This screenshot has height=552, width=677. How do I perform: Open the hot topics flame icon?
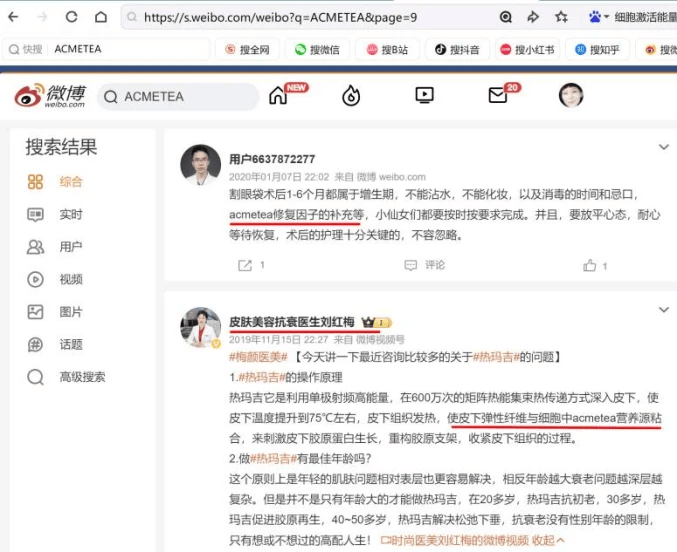pos(351,95)
